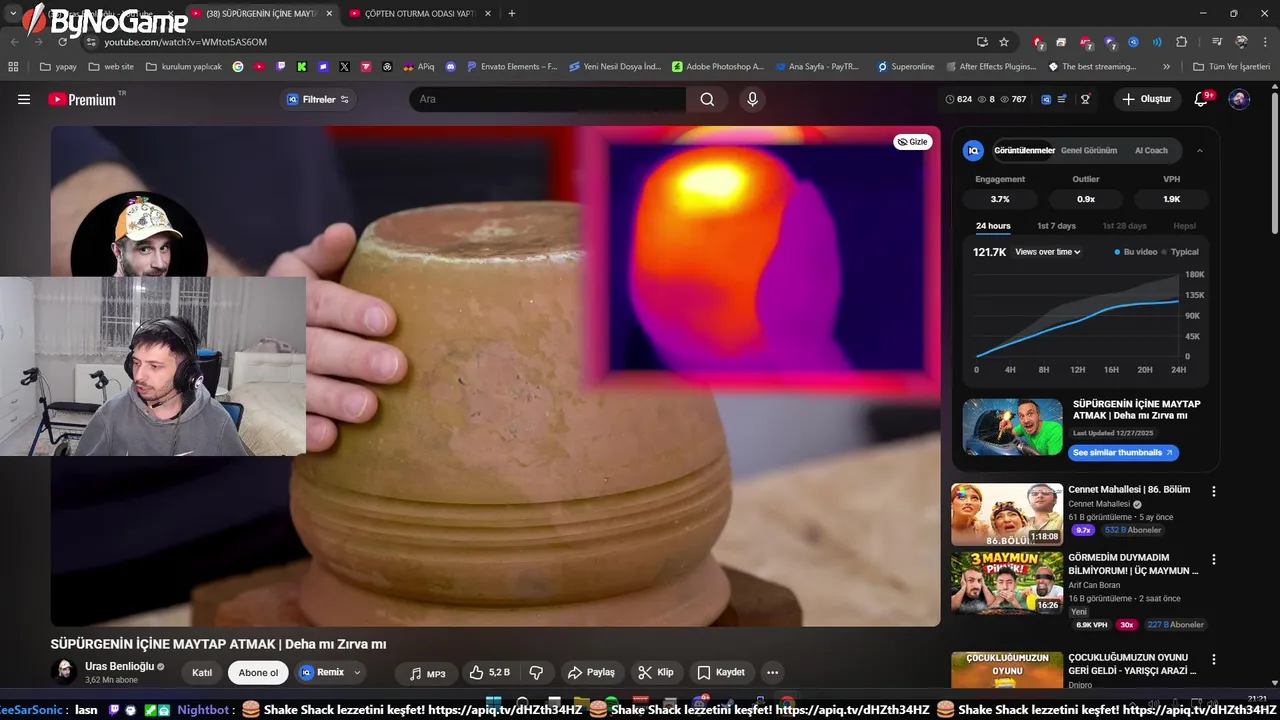Viewport: 1280px width, 720px height.
Task: Click Katıl join button
Action: [202, 673]
